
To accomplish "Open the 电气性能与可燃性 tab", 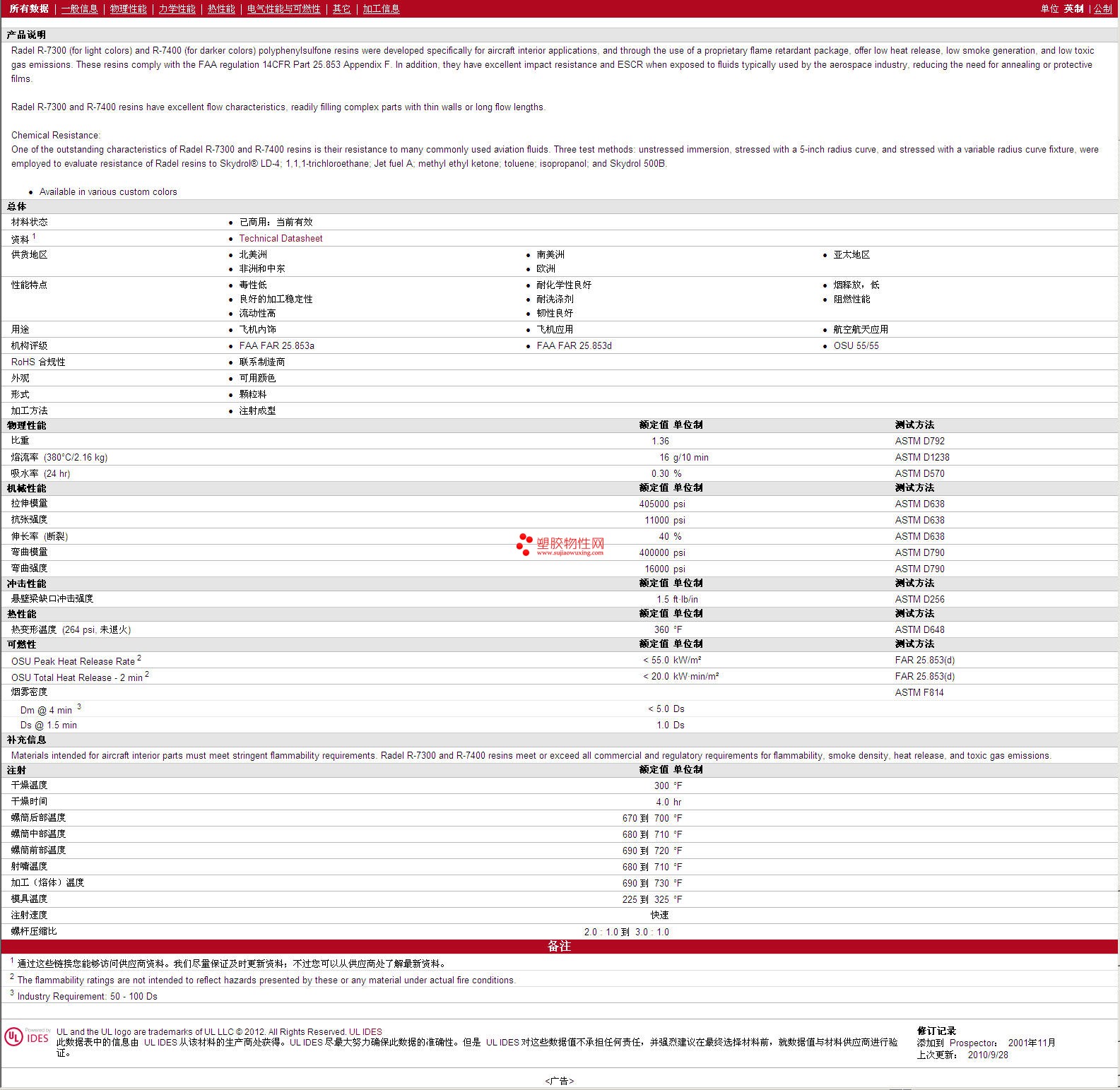I will [x=283, y=8].
